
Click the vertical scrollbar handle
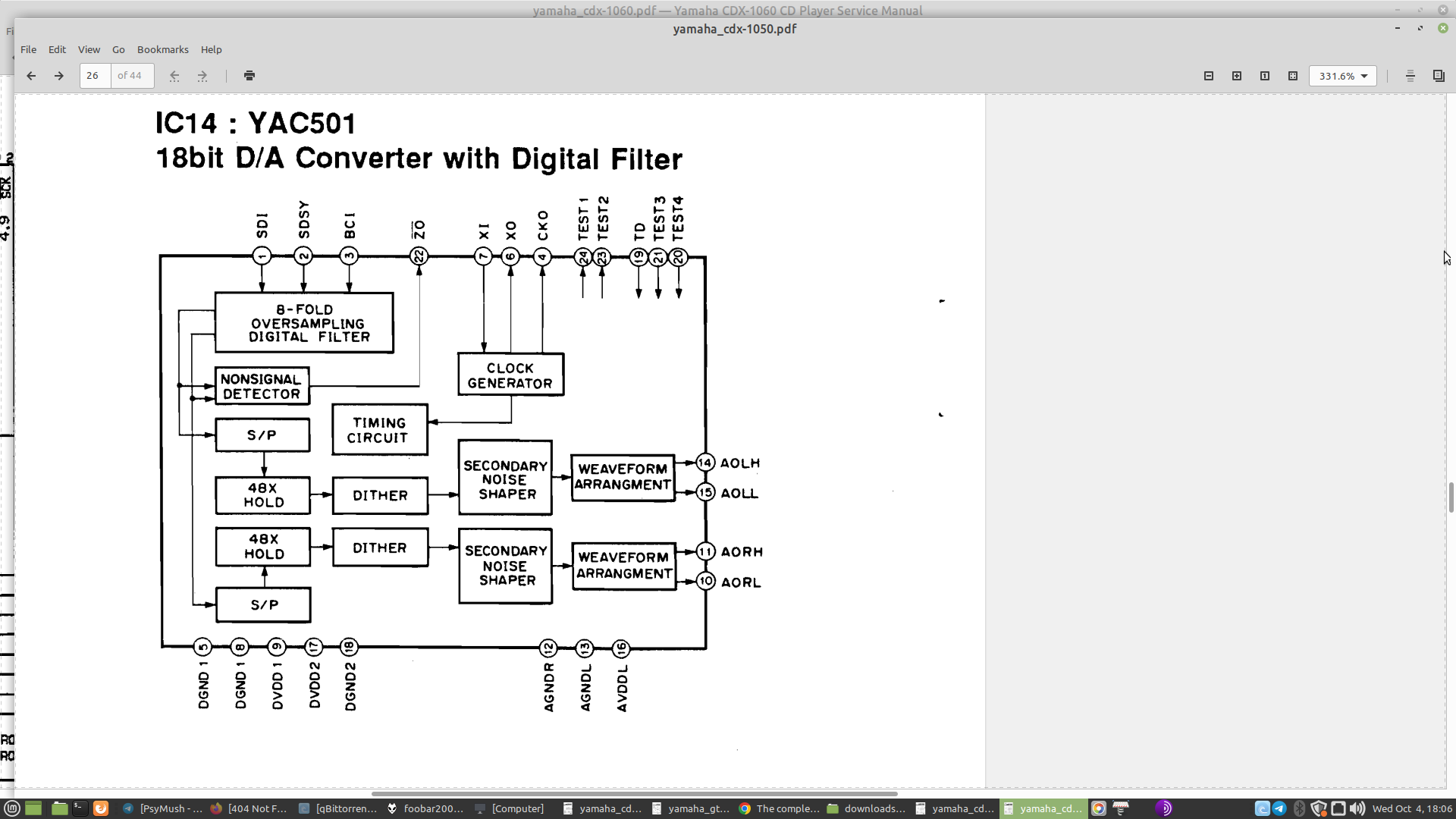(1451, 497)
